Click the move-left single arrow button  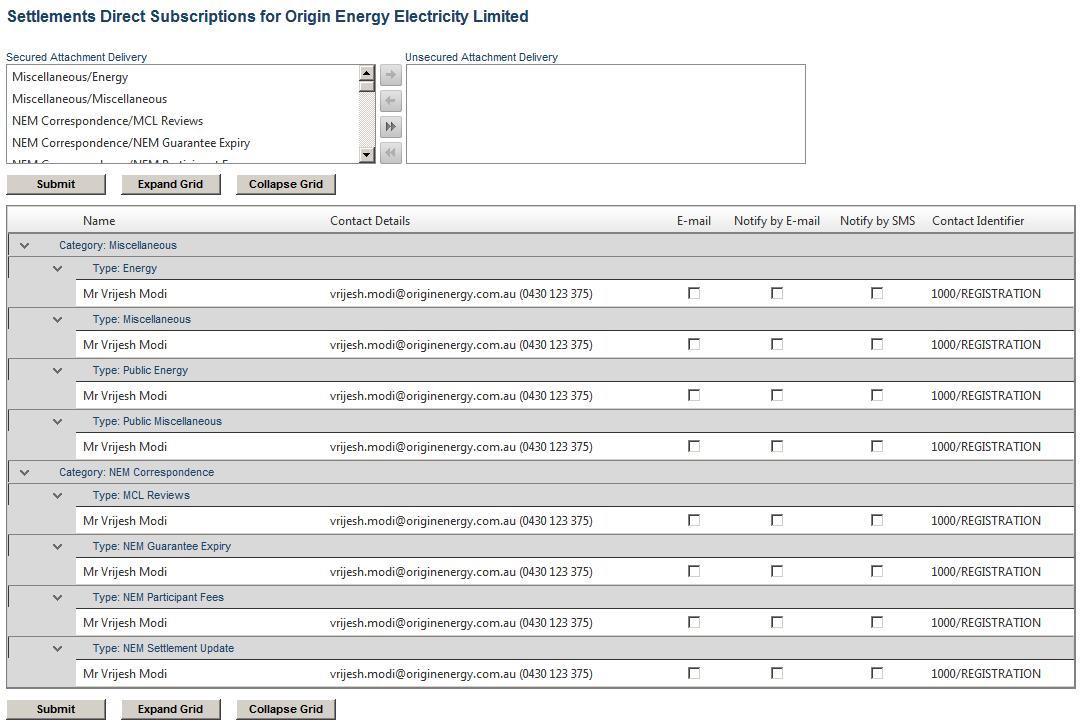coord(391,101)
